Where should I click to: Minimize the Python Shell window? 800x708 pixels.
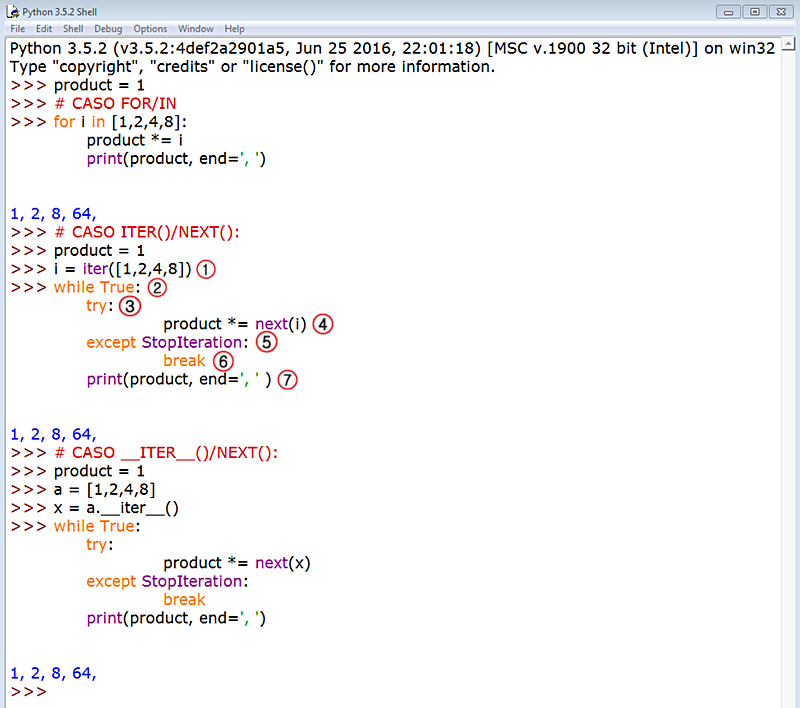click(728, 12)
